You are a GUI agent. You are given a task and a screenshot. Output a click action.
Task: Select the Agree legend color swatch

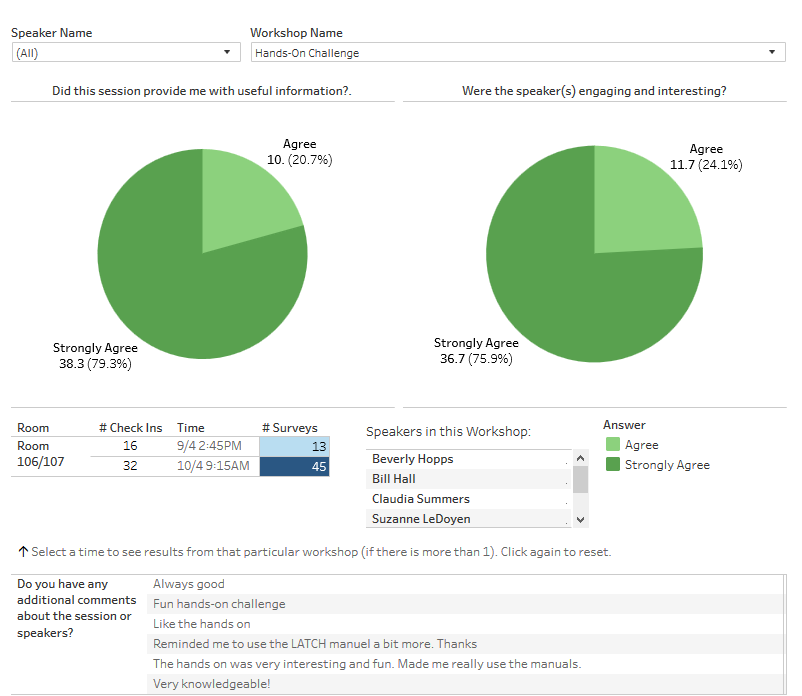(612, 445)
